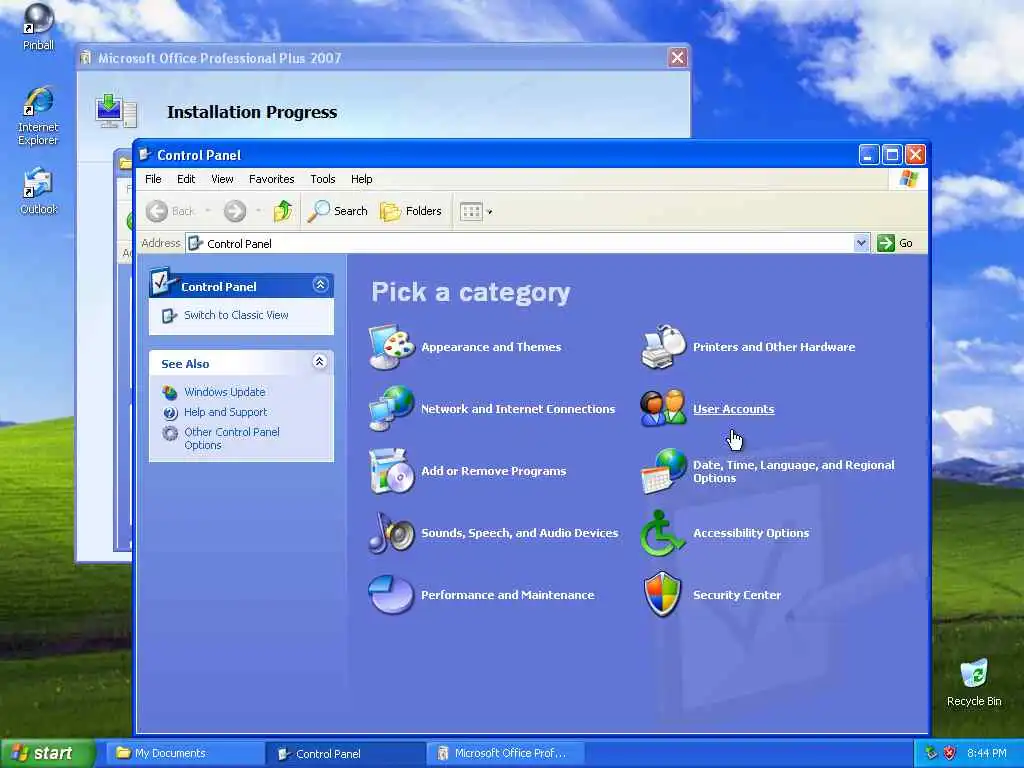Open the Add or Remove Programs icon

[x=391, y=471]
